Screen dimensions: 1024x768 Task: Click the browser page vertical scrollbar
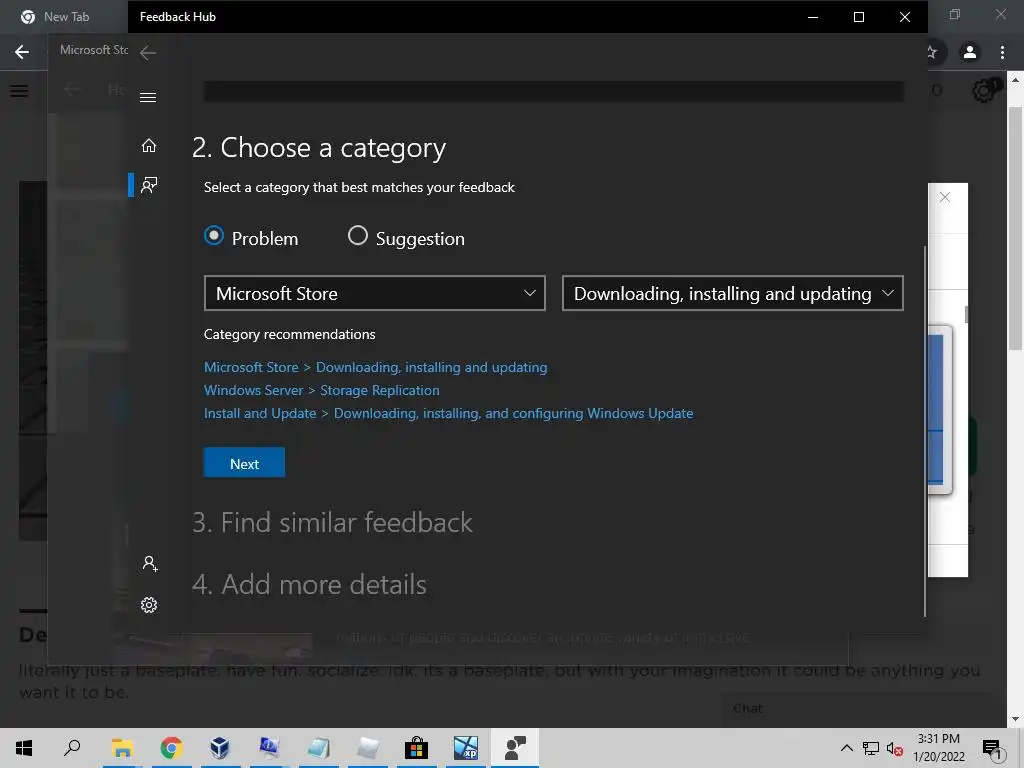click(x=1015, y=229)
